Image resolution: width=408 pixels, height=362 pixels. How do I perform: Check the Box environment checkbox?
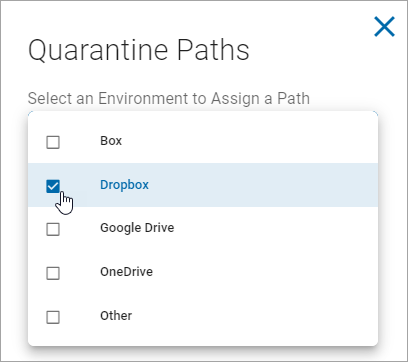pyautogui.click(x=53, y=142)
